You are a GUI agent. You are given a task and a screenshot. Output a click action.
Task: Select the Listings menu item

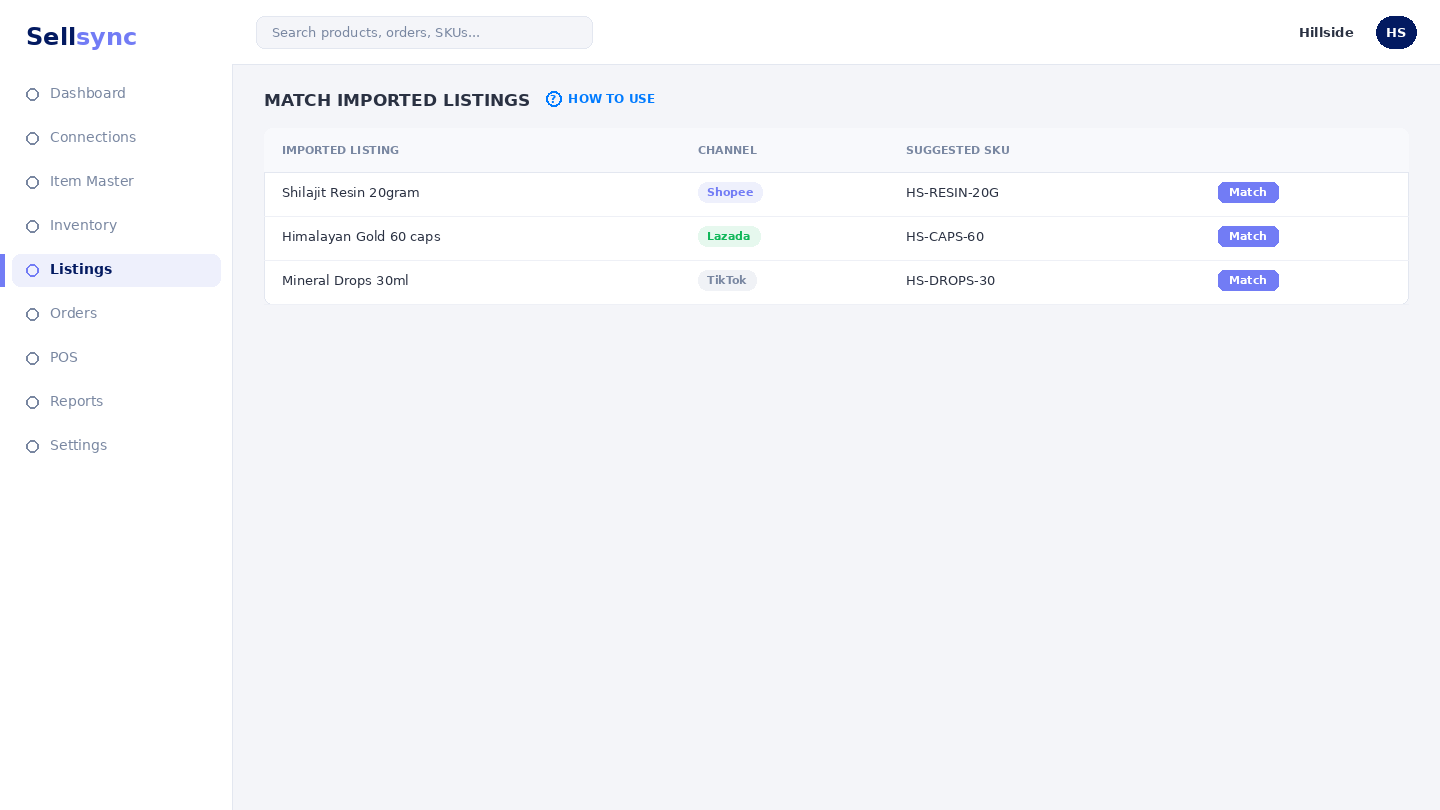(116, 270)
